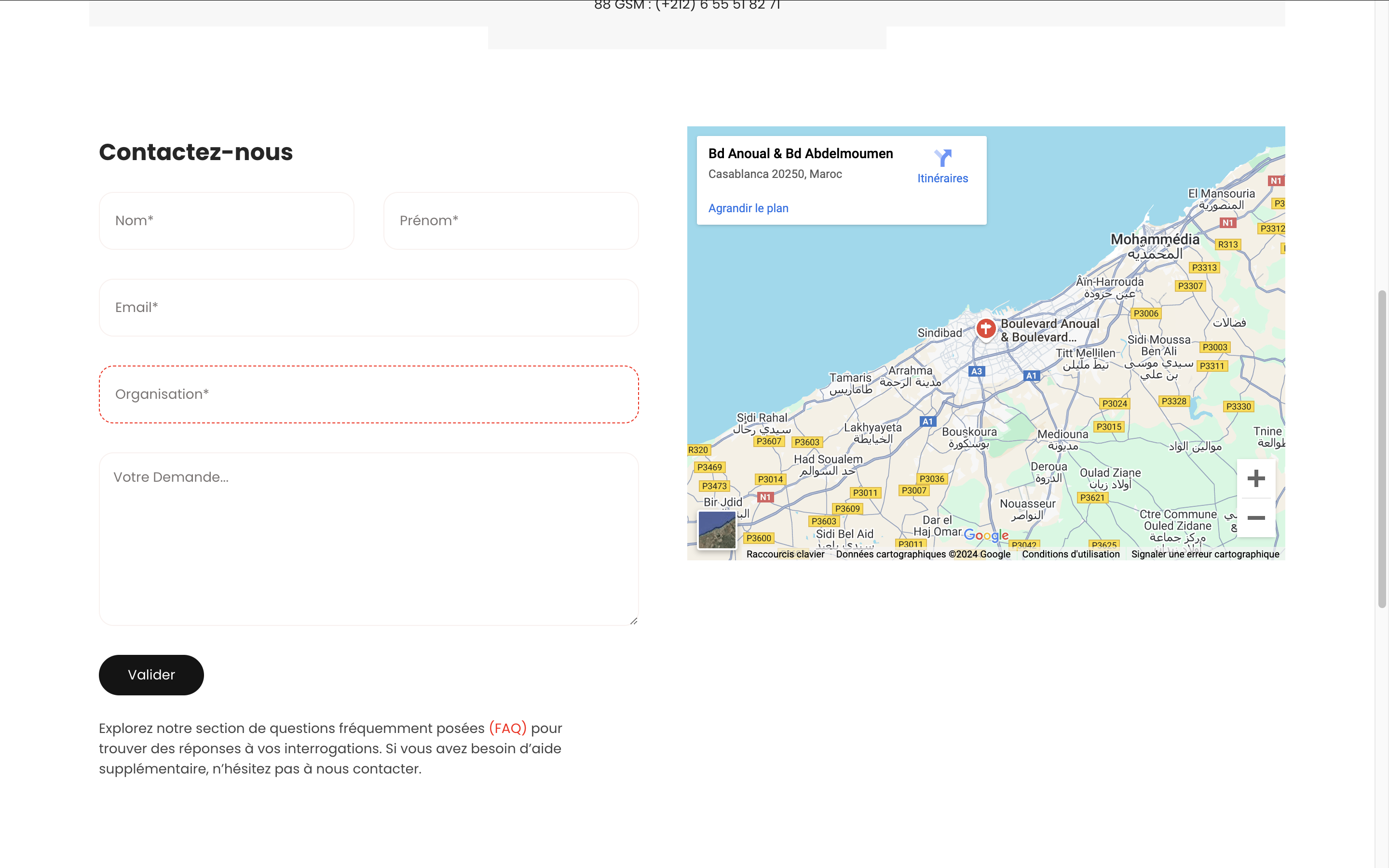Click the Bd Anoual & Bd Abdelmoumen title

point(800,154)
